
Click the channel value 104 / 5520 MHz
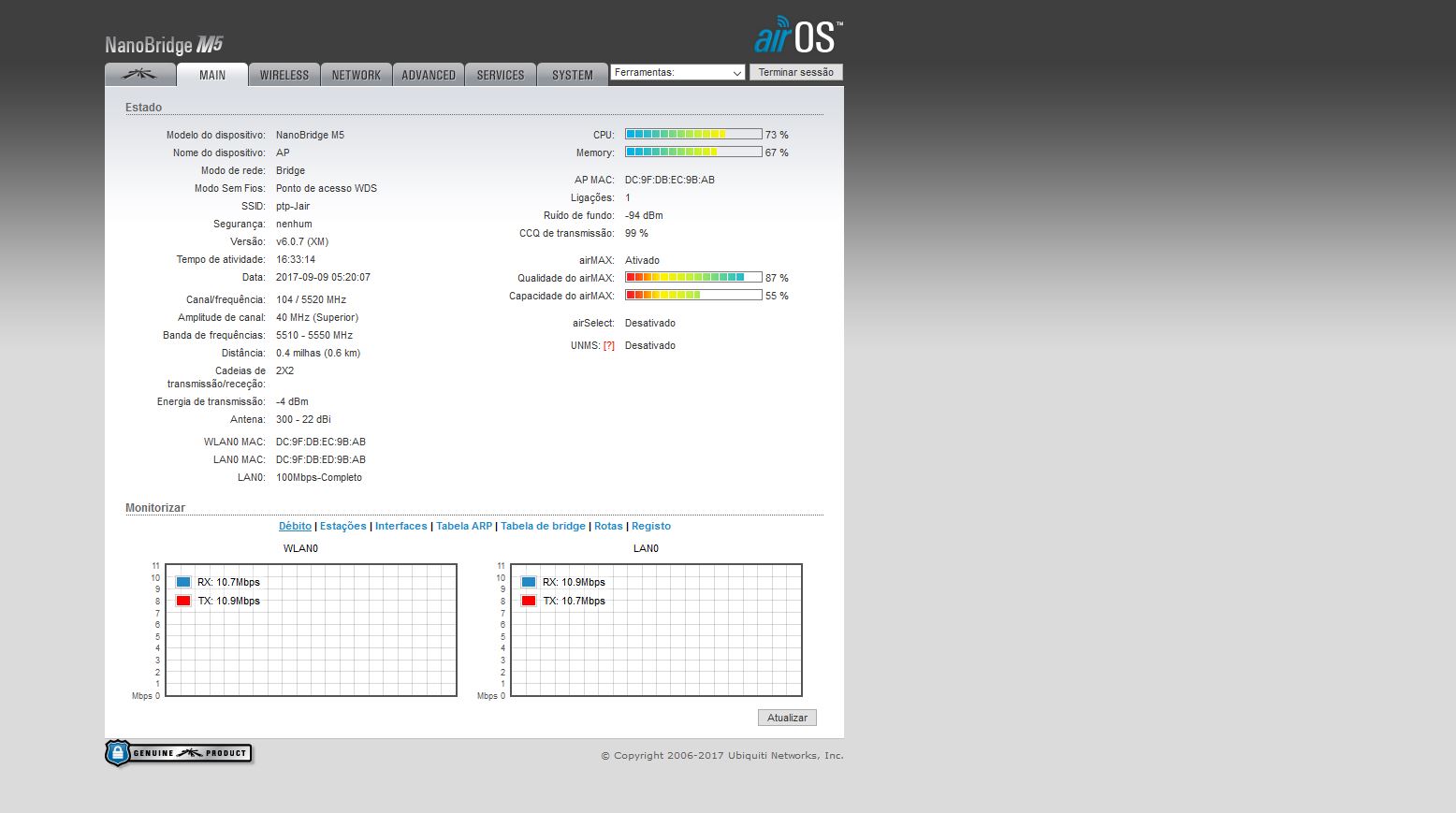click(311, 300)
